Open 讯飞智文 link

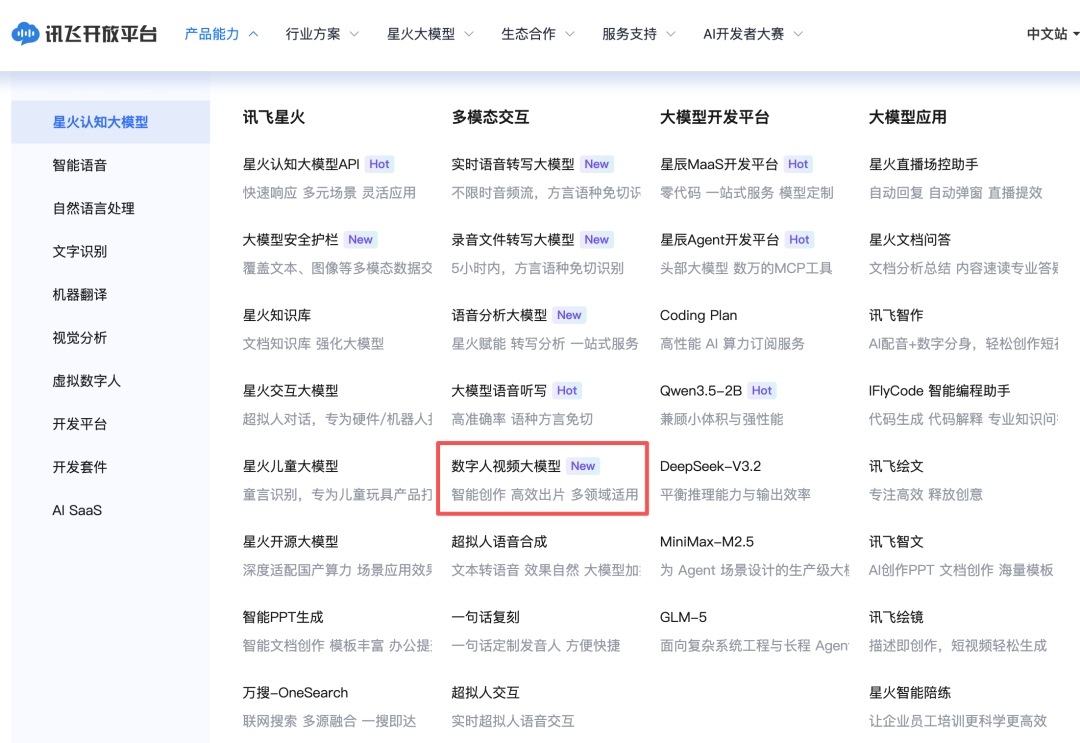[895, 542]
